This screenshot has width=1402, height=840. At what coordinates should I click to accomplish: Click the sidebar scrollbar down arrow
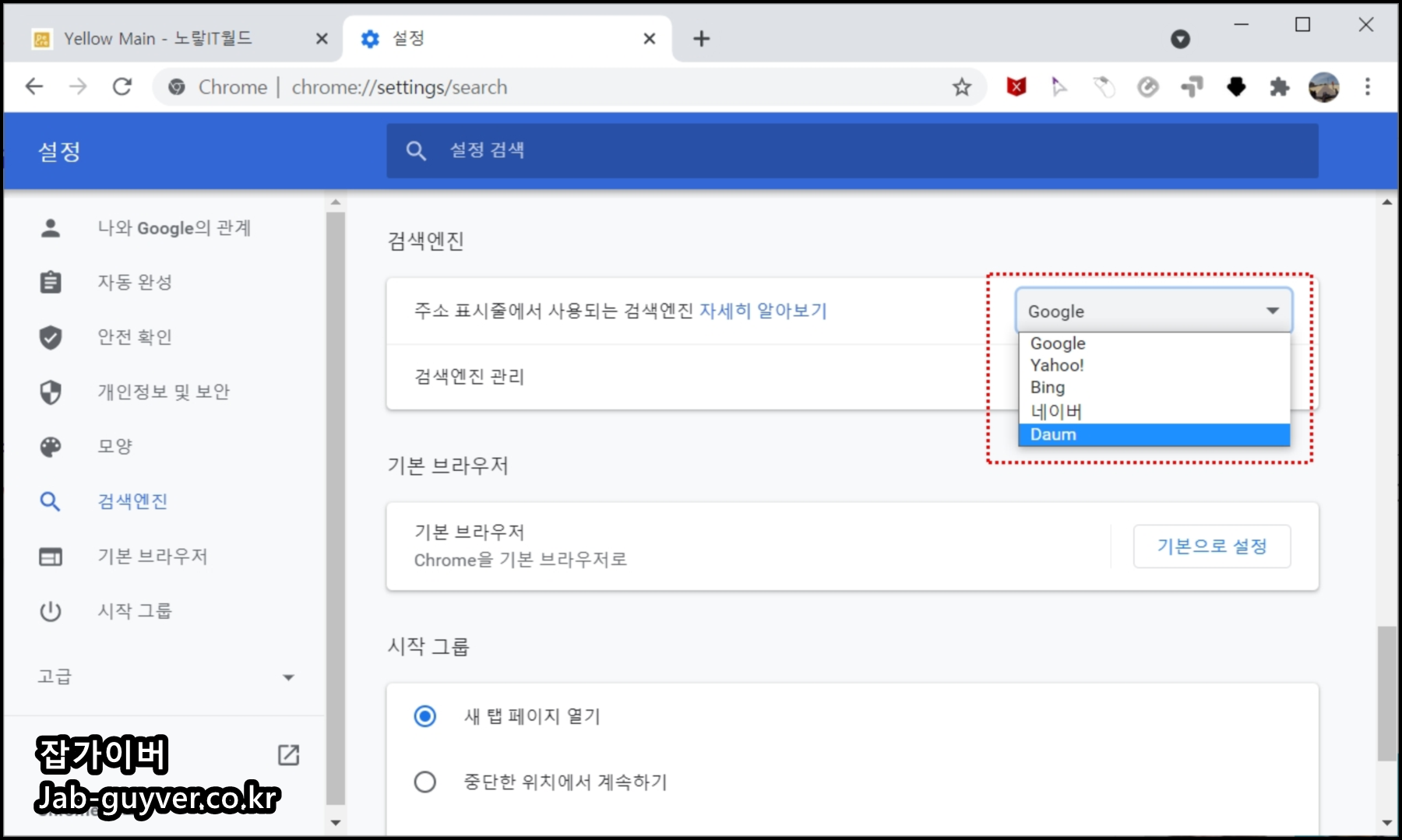coord(336,822)
